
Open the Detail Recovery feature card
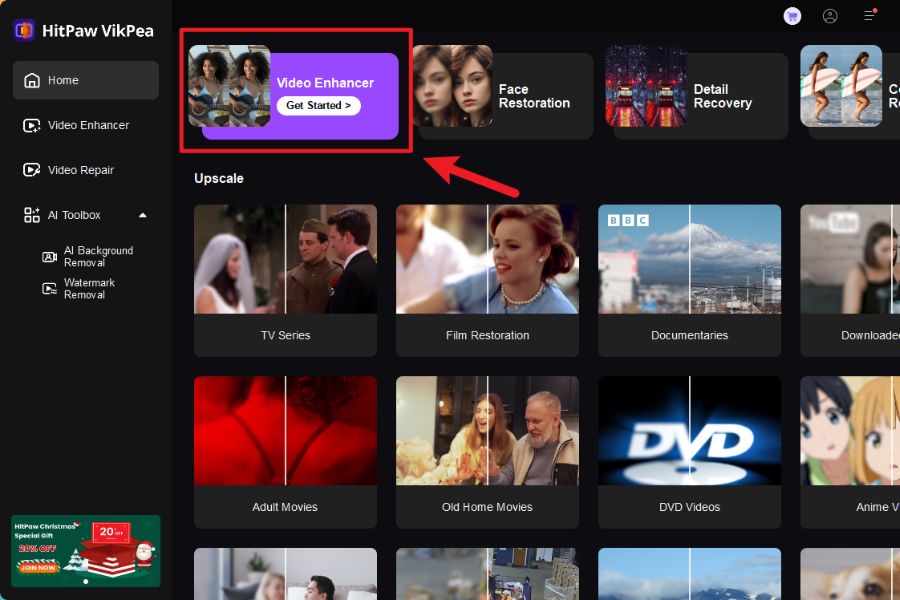pyautogui.click(x=696, y=96)
